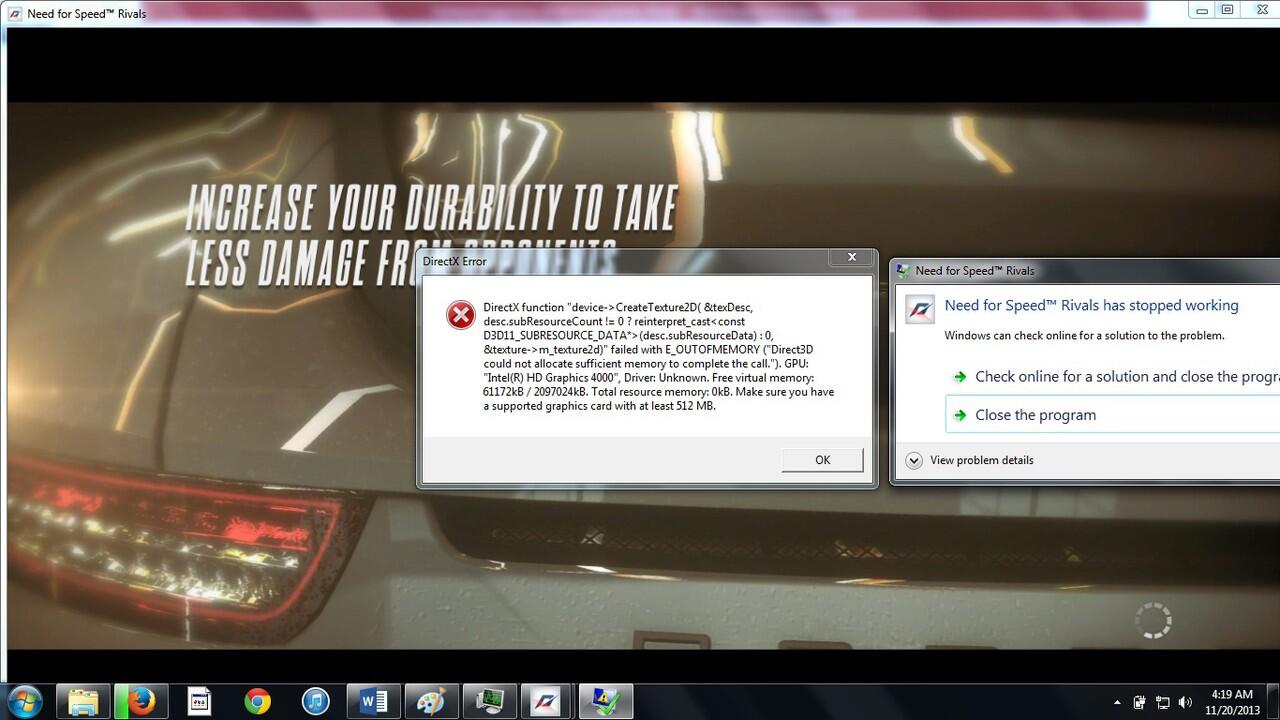Click the Need for Speed crash dialog app icon
The height and width of the screenshot is (720, 1280).
point(920,308)
